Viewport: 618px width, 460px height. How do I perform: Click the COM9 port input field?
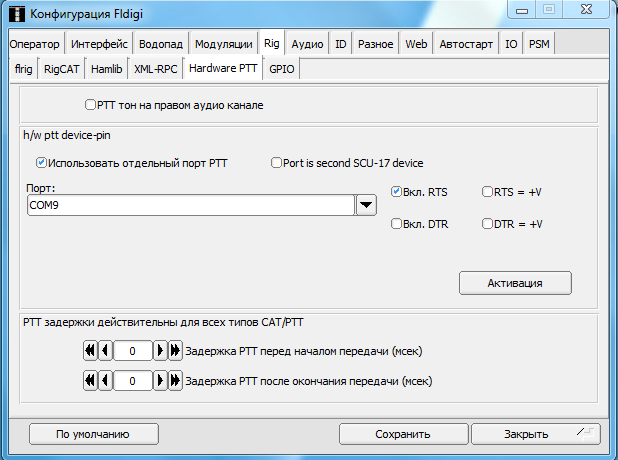click(x=190, y=205)
